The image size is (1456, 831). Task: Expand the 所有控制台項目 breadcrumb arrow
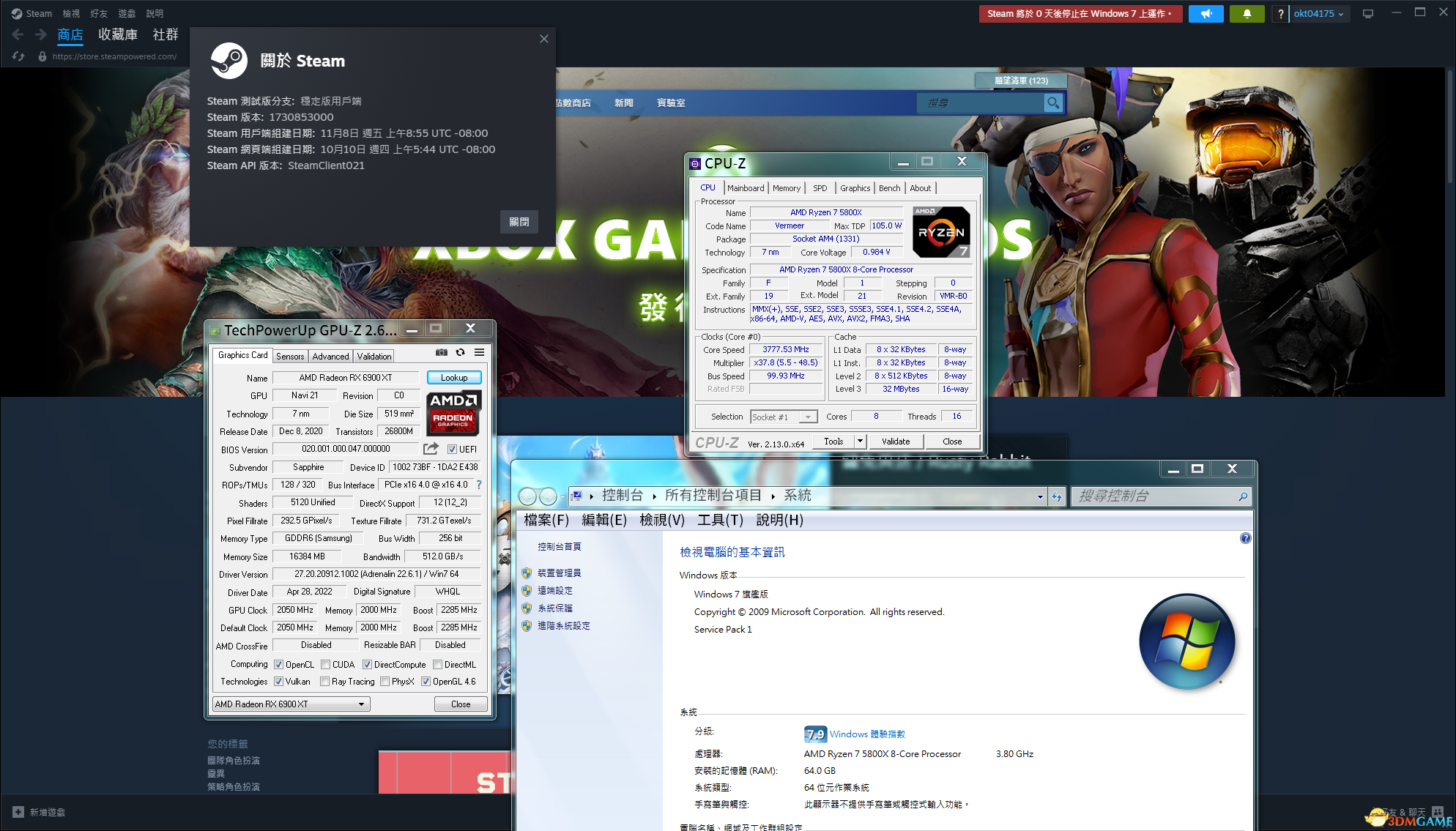773,496
